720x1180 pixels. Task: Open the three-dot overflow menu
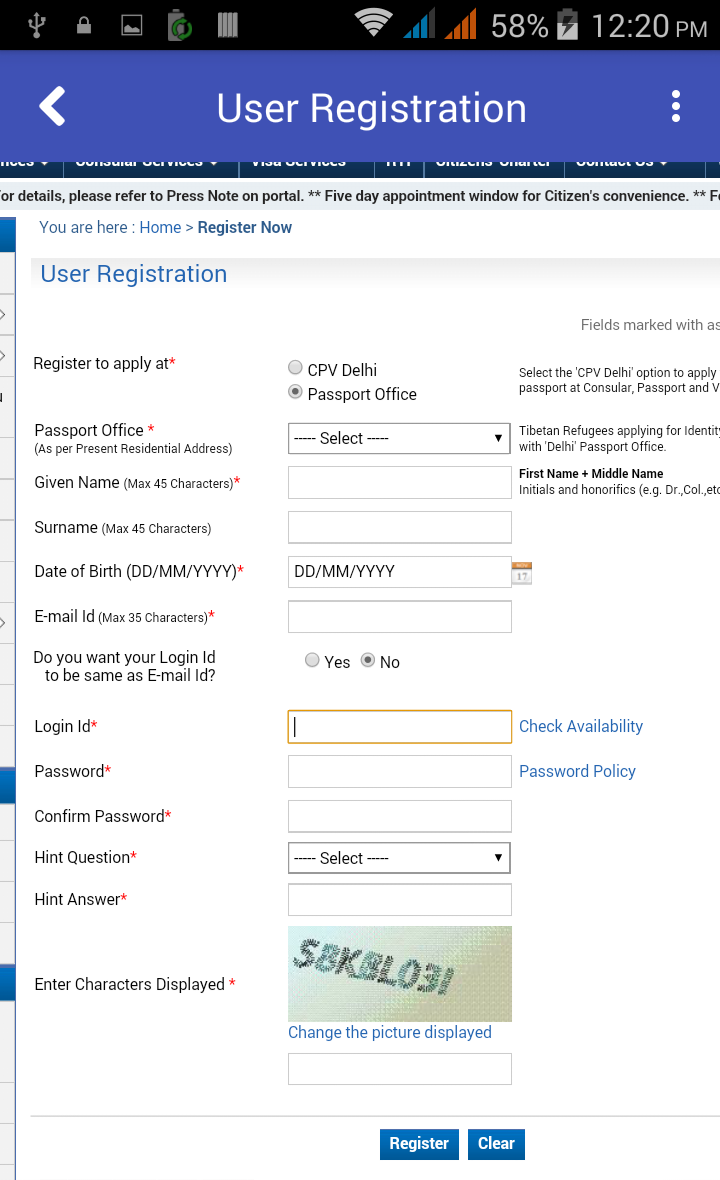pos(676,106)
